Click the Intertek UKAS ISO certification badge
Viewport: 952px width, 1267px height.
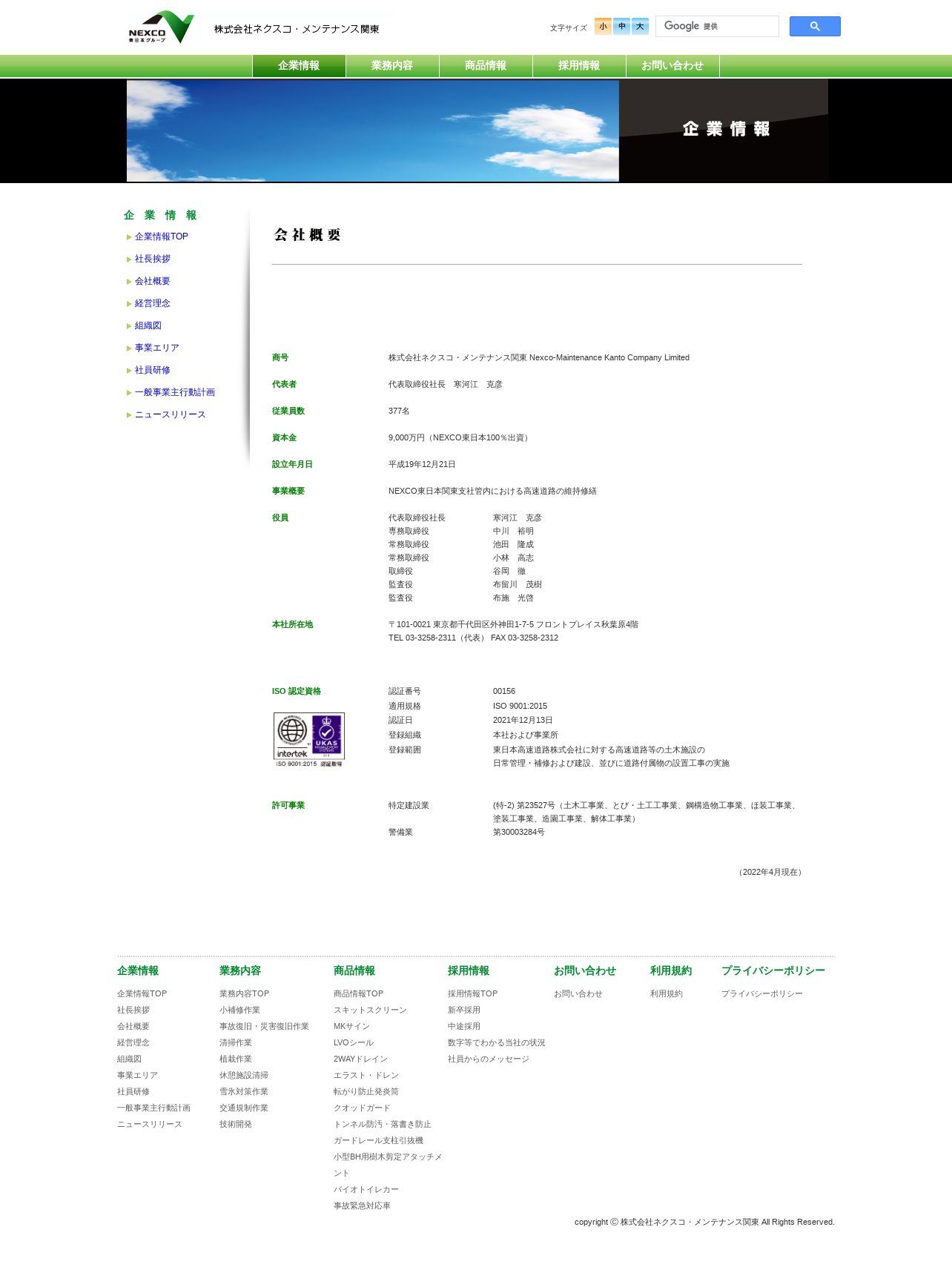[309, 740]
